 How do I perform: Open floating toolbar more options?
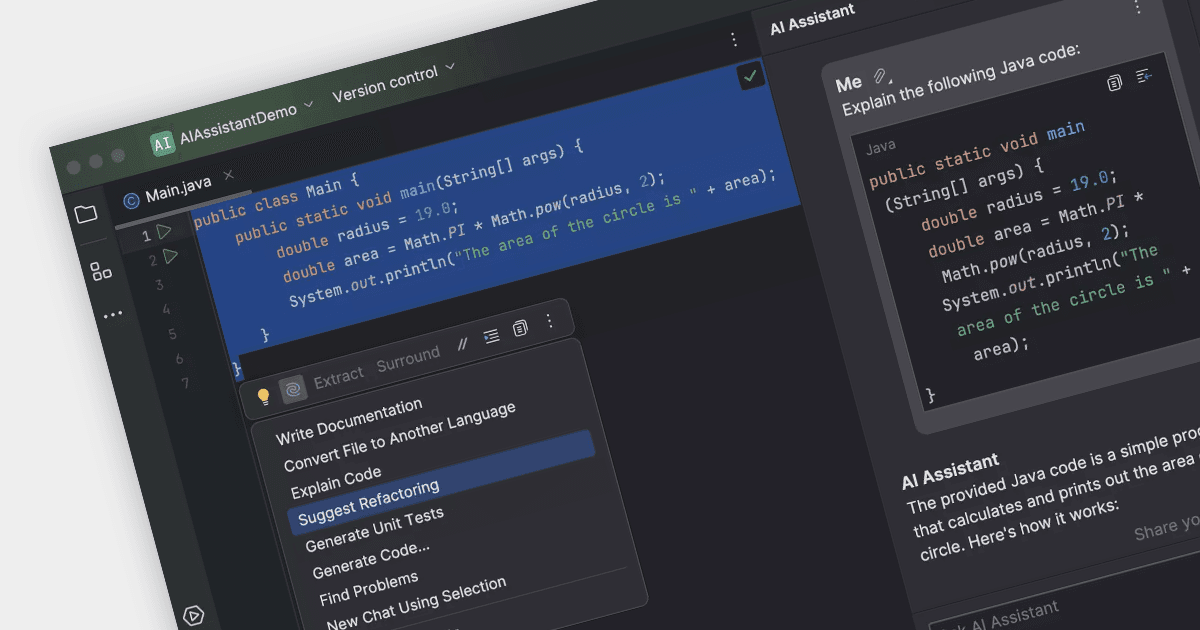click(549, 321)
